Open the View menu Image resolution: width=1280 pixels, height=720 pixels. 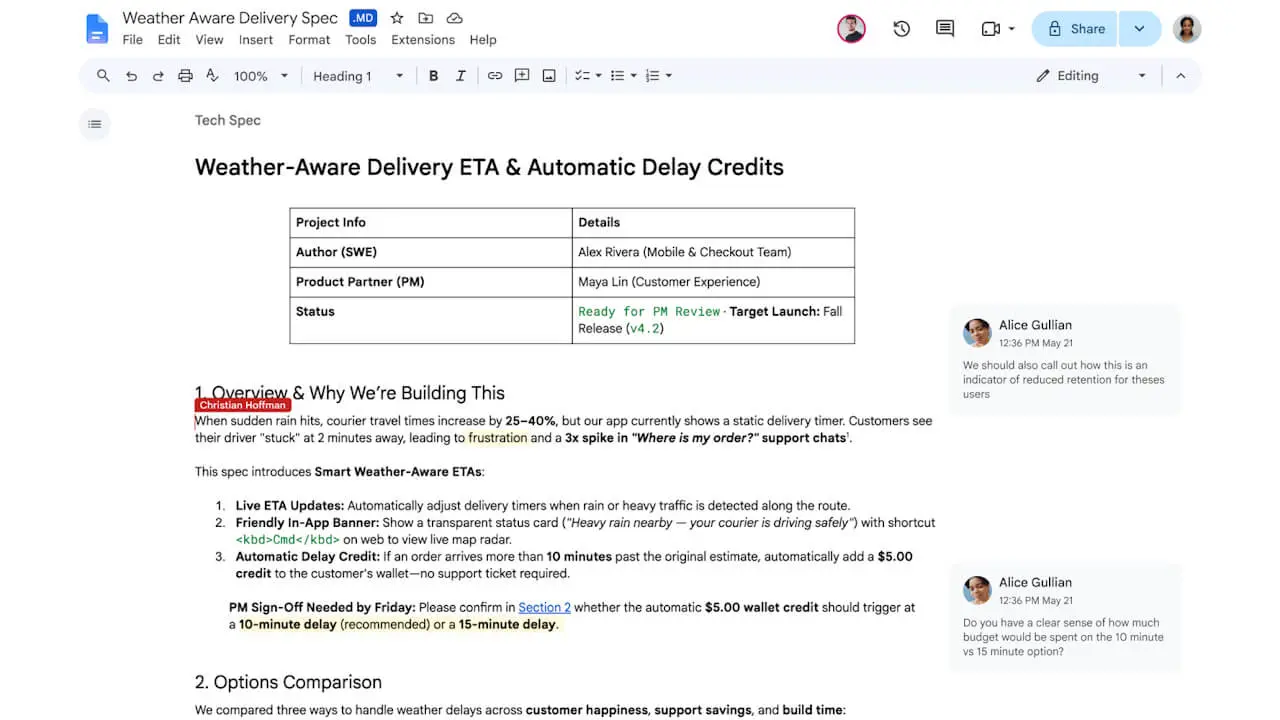tap(209, 40)
